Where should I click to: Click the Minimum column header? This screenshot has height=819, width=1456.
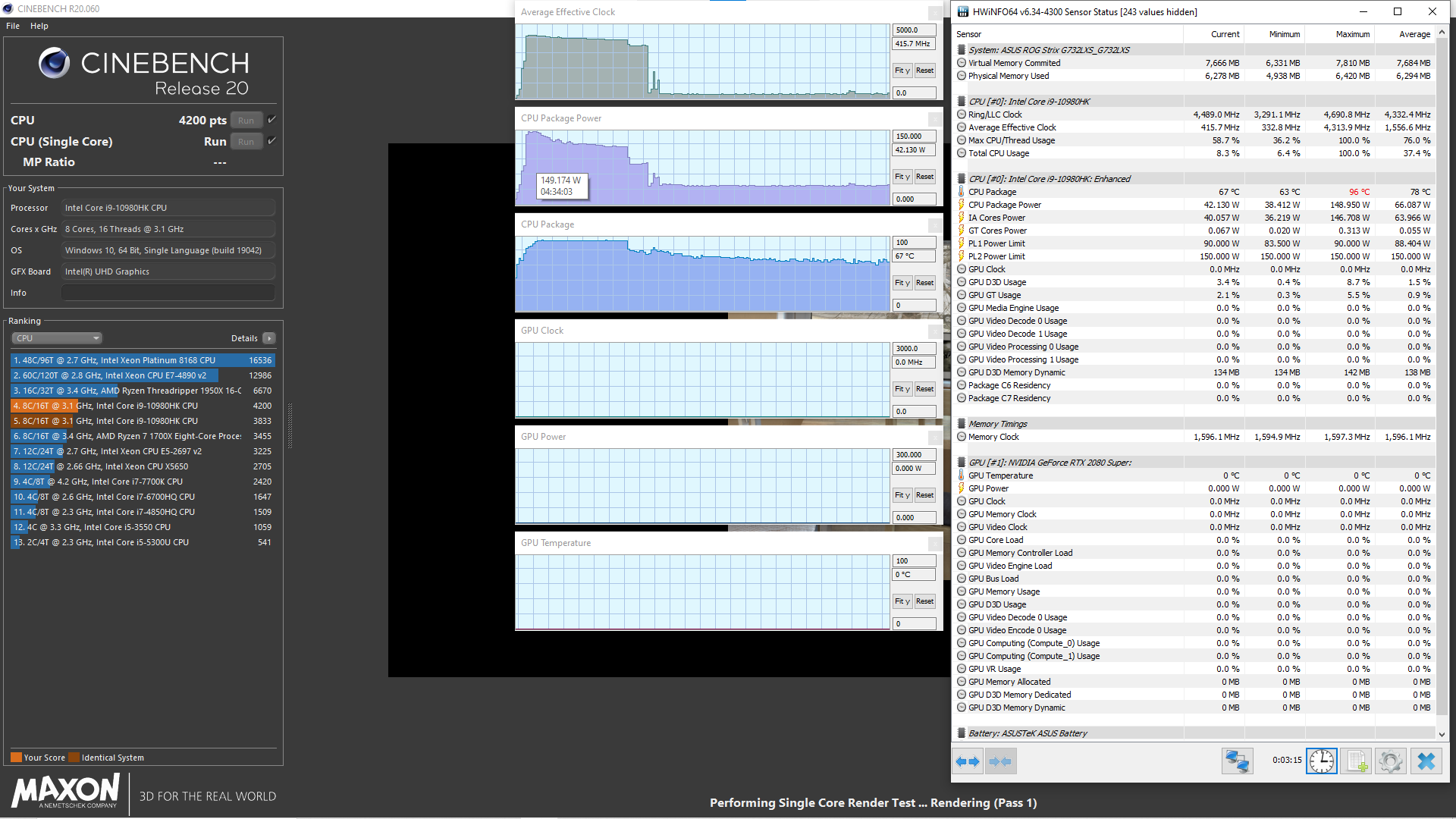pos(1274,34)
